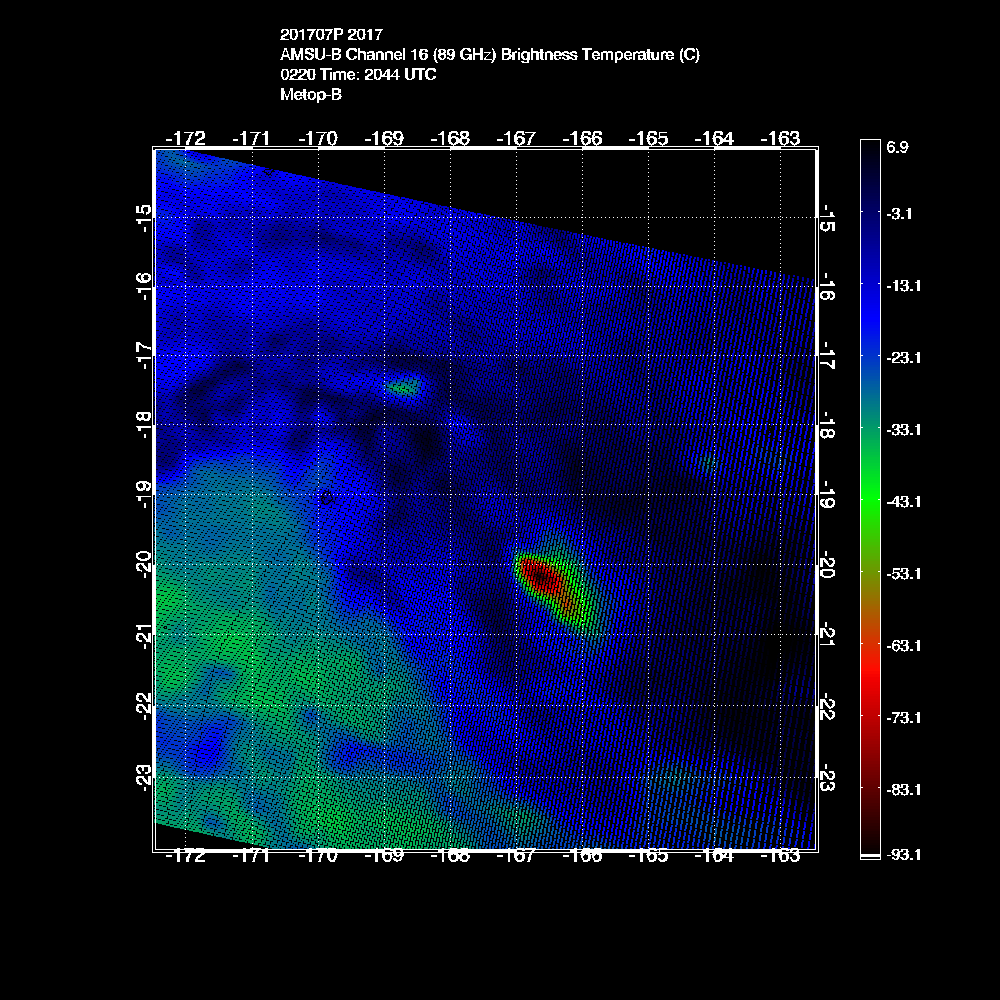Click the AMSU-B Channel 16 title line

[x=490, y=55]
